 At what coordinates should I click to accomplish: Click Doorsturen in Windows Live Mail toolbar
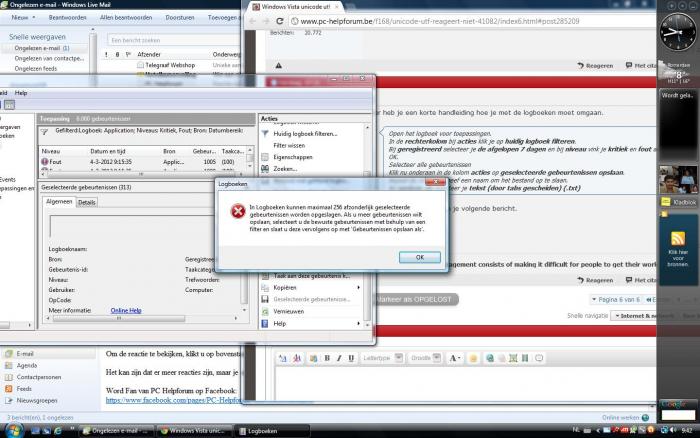[x=180, y=17]
